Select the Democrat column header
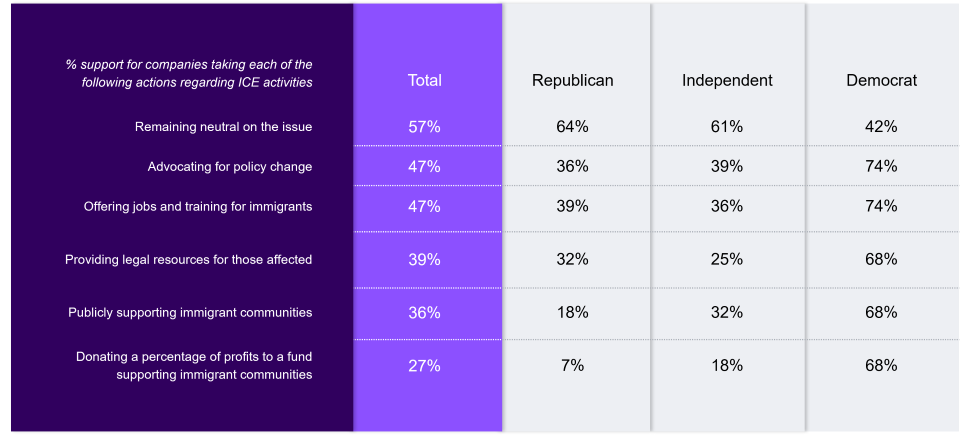960x435 pixels. 881,81
